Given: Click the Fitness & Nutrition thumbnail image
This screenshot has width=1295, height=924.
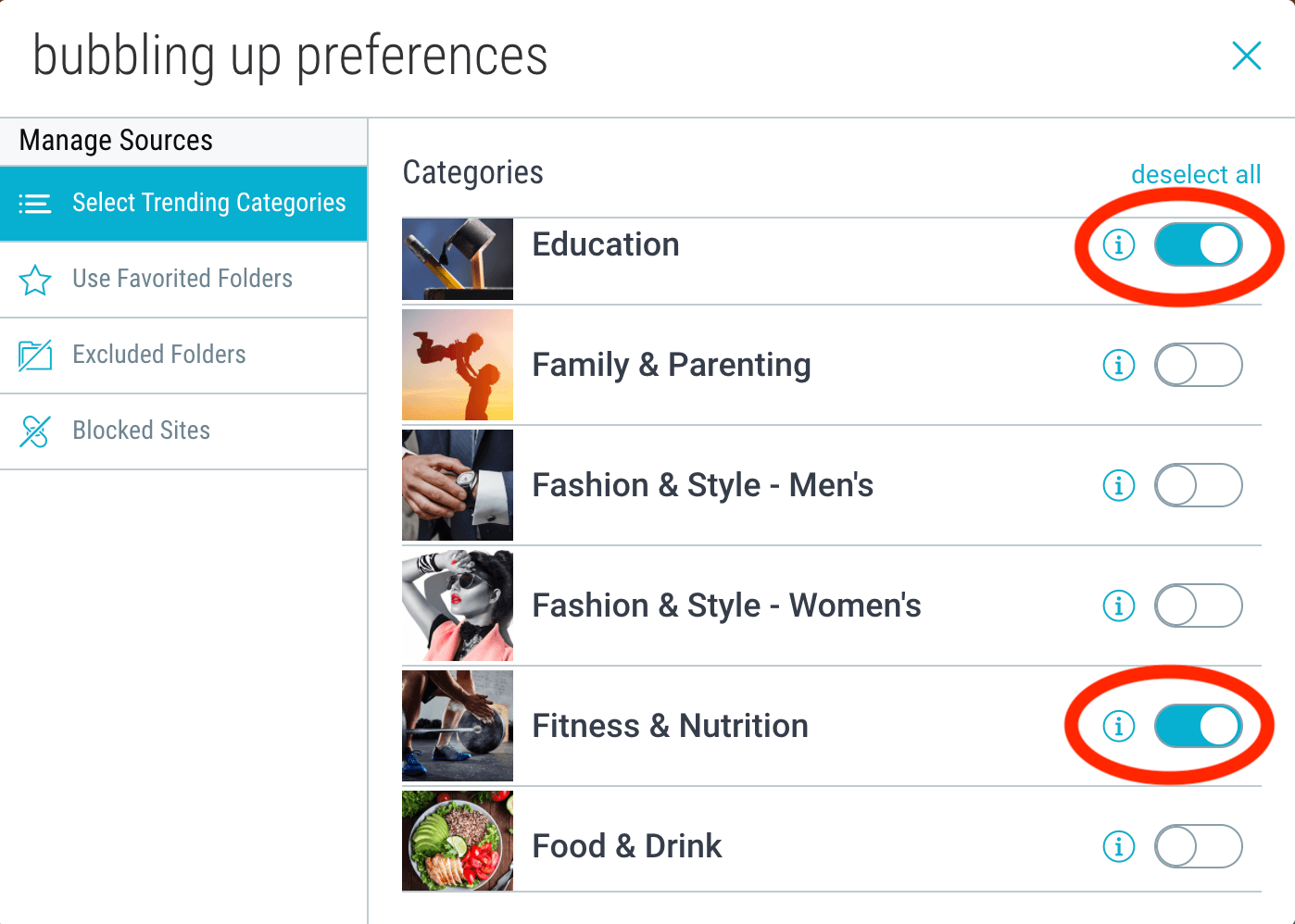Looking at the screenshot, I should click(458, 726).
